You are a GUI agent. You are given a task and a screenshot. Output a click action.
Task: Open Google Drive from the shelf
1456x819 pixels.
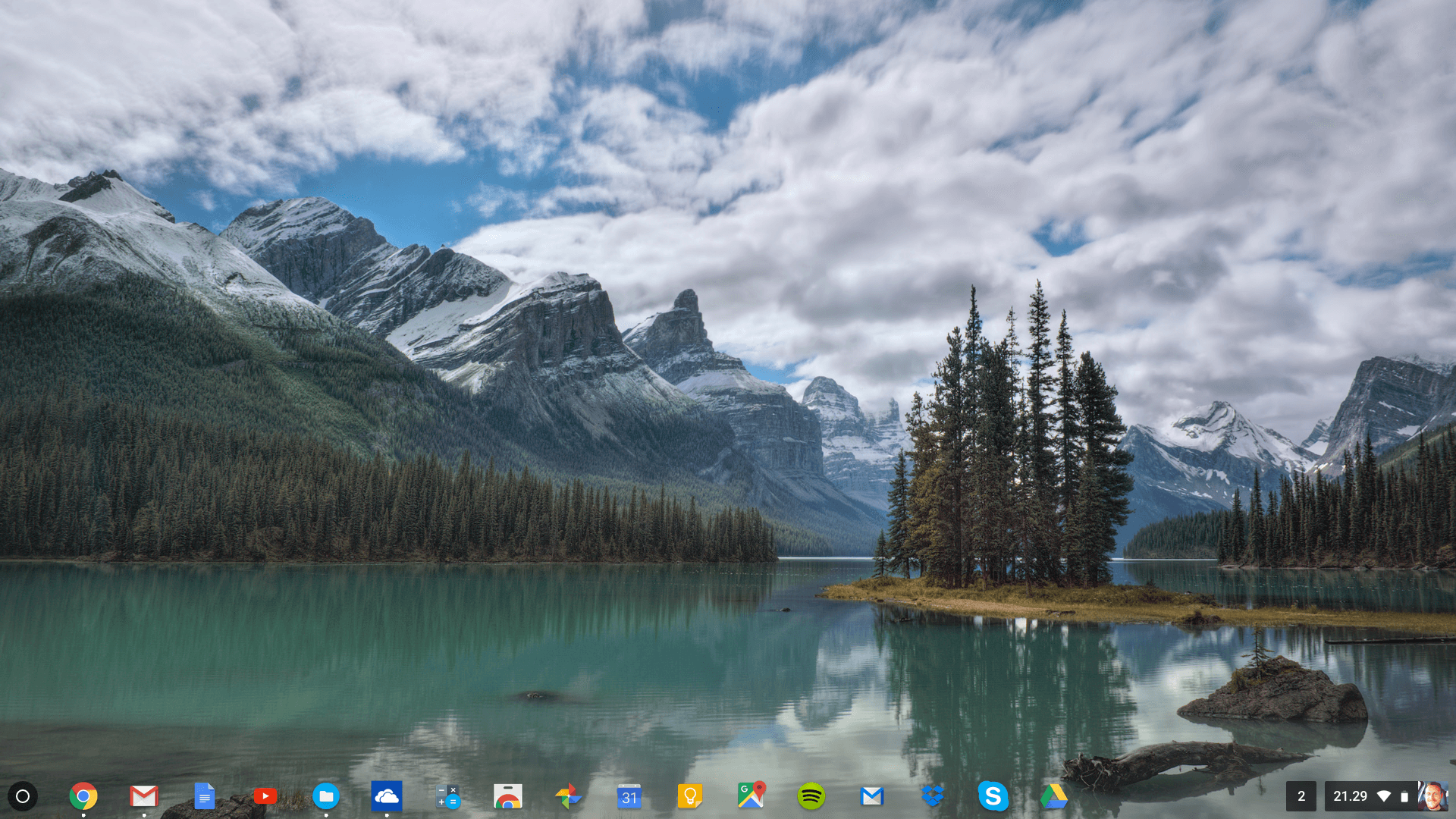click(x=1054, y=796)
